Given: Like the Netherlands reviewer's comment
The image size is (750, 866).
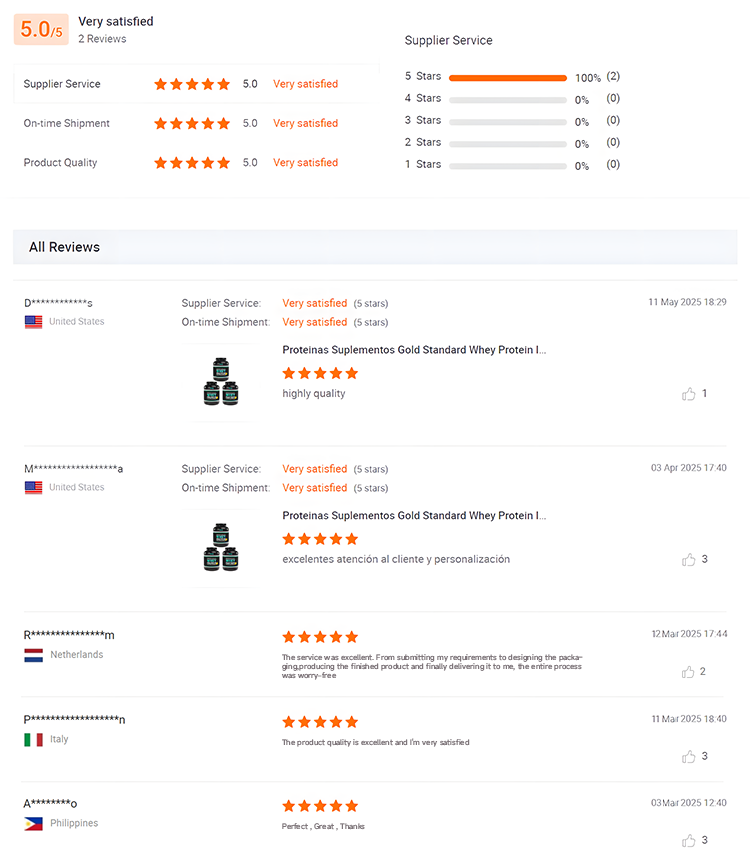Looking at the screenshot, I should pyautogui.click(x=689, y=672).
